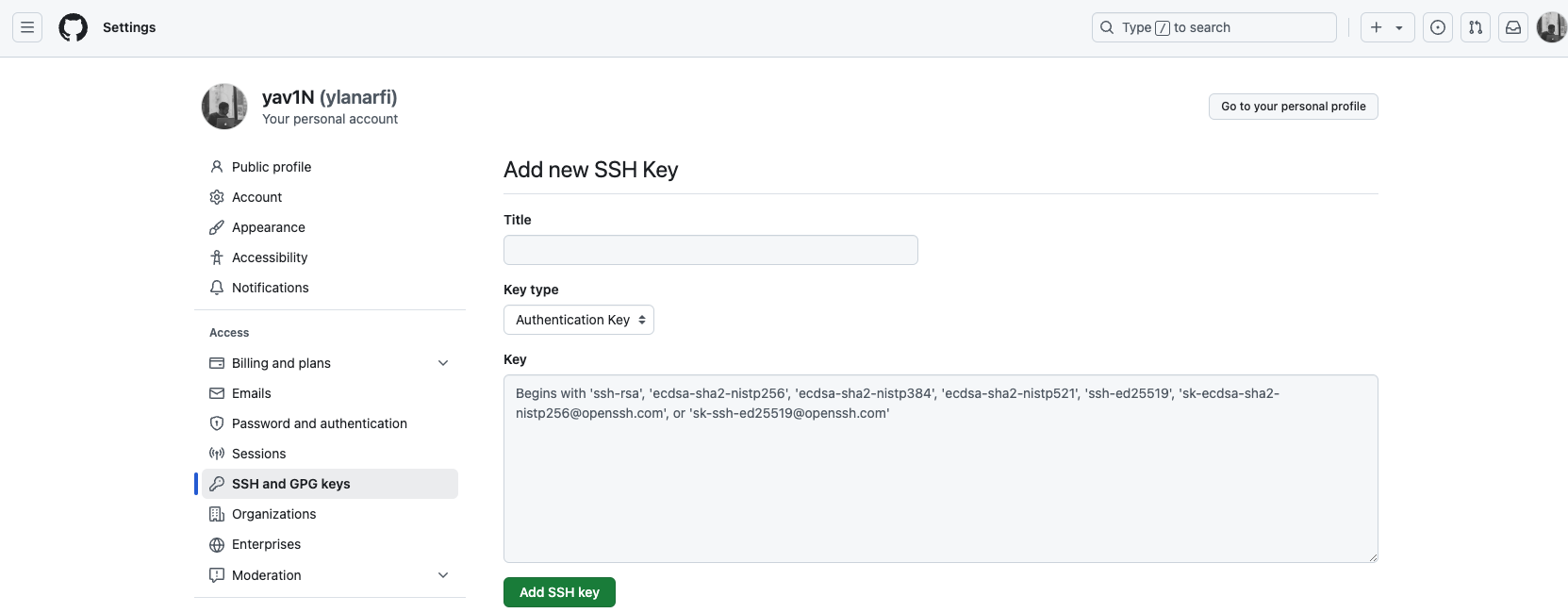Open the issues icon

click(x=1438, y=27)
